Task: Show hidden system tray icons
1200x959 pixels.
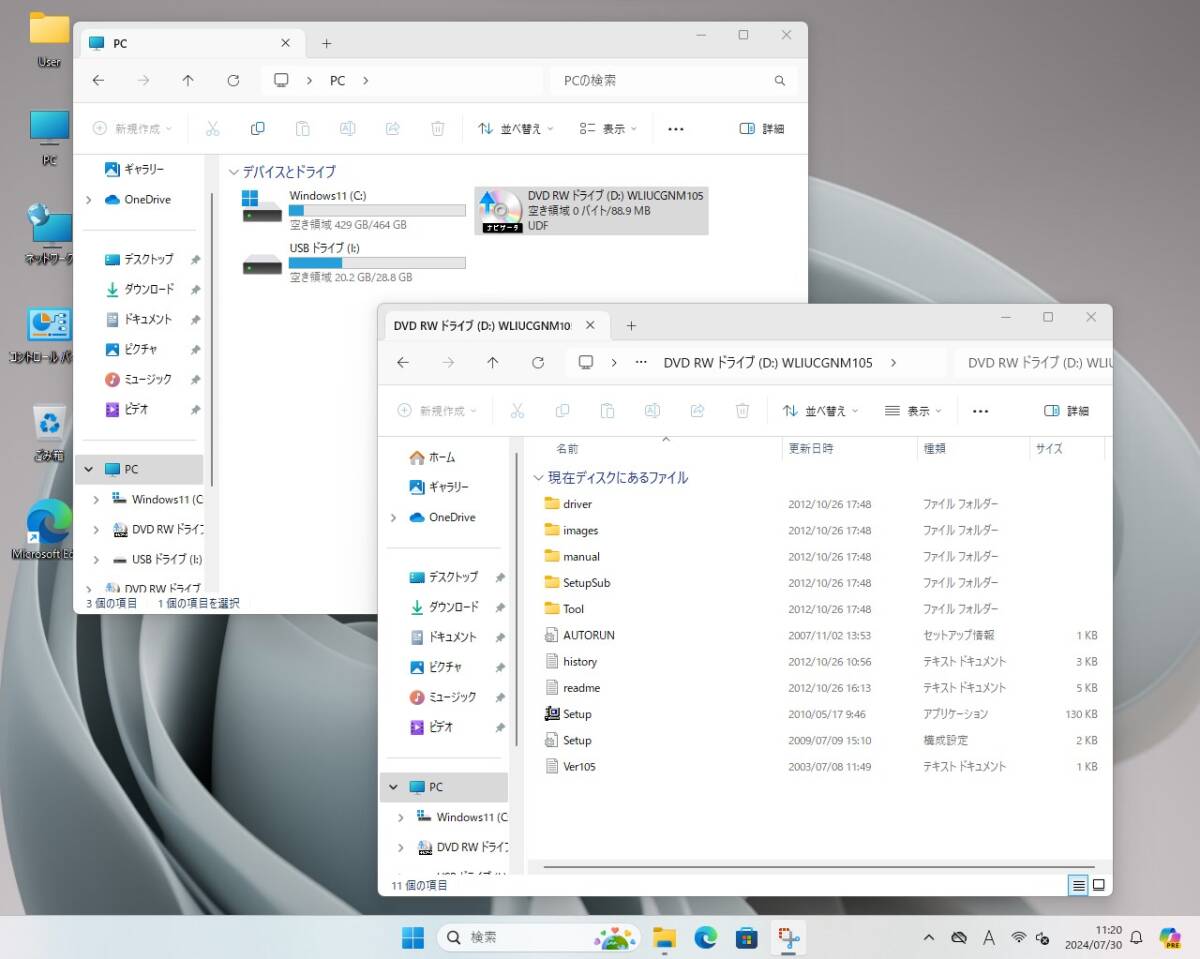Action: 929,938
